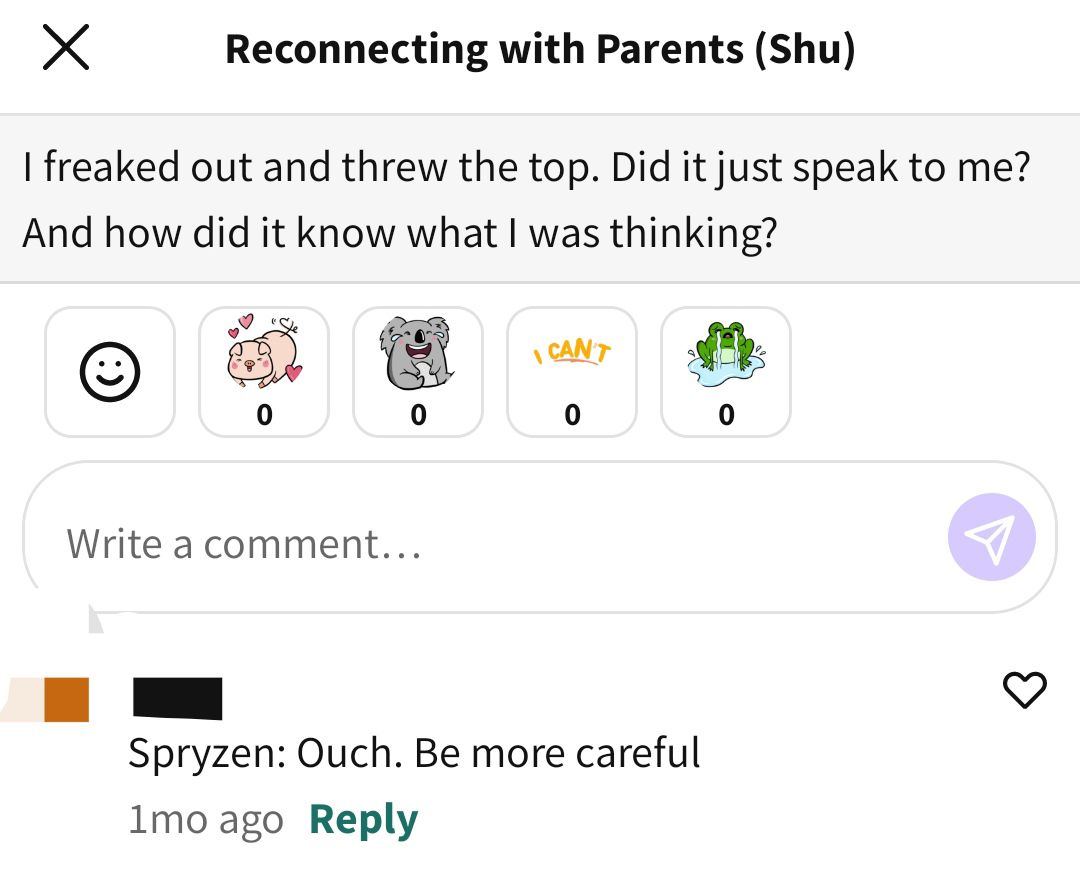Image resolution: width=1080 pixels, height=885 pixels.
Task: Like Spryzen comment with the heart icon
Action: pos(1024,689)
